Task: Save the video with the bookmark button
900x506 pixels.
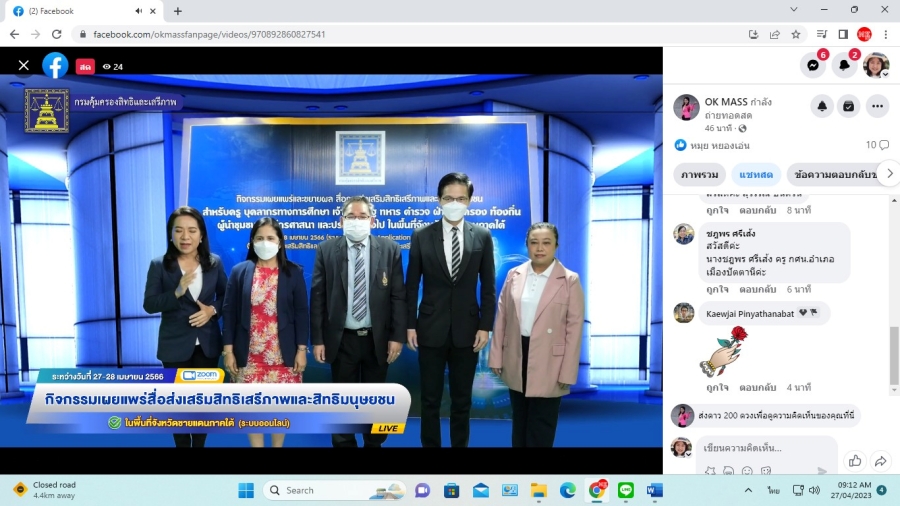Action: pos(848,106)
